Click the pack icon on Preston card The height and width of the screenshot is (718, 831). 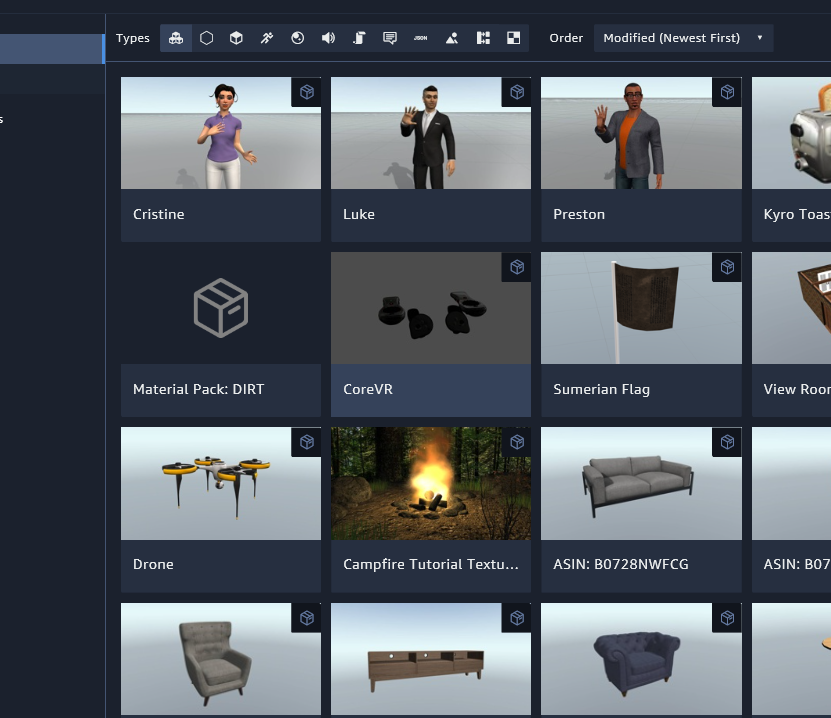(x=727, y=92)
